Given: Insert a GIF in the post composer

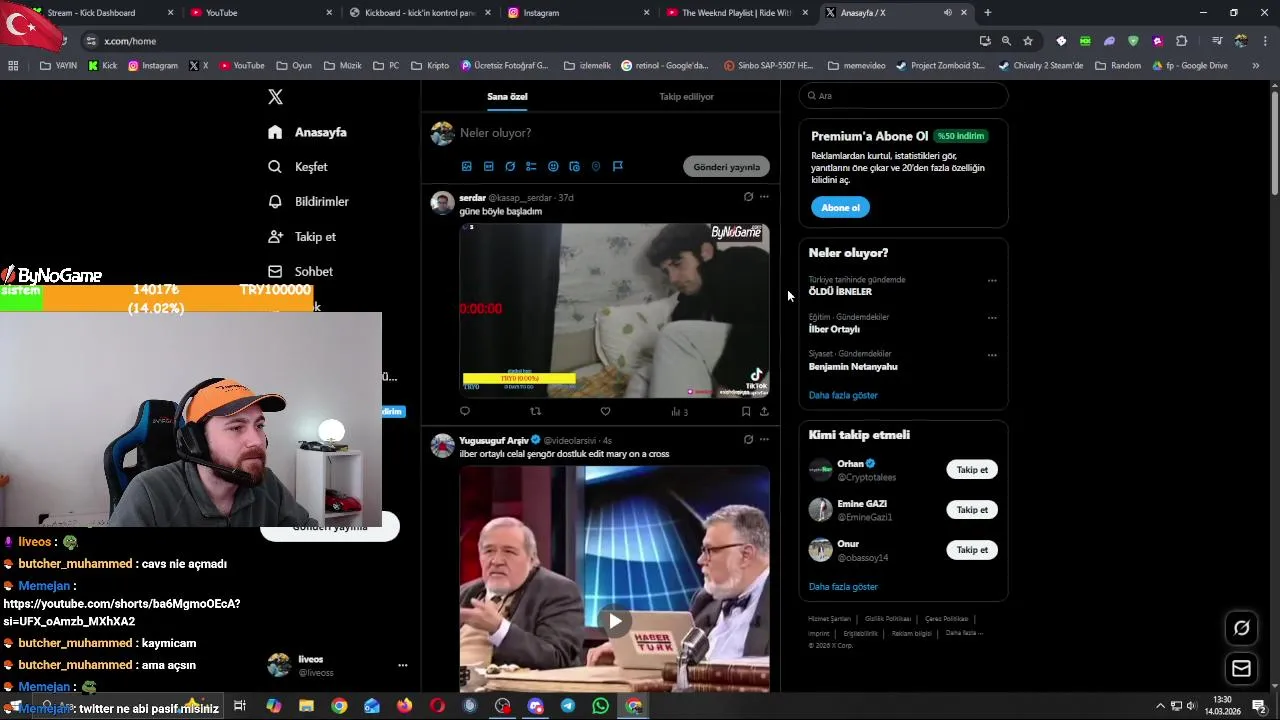Looking at the screenshot, I should 488,167.
